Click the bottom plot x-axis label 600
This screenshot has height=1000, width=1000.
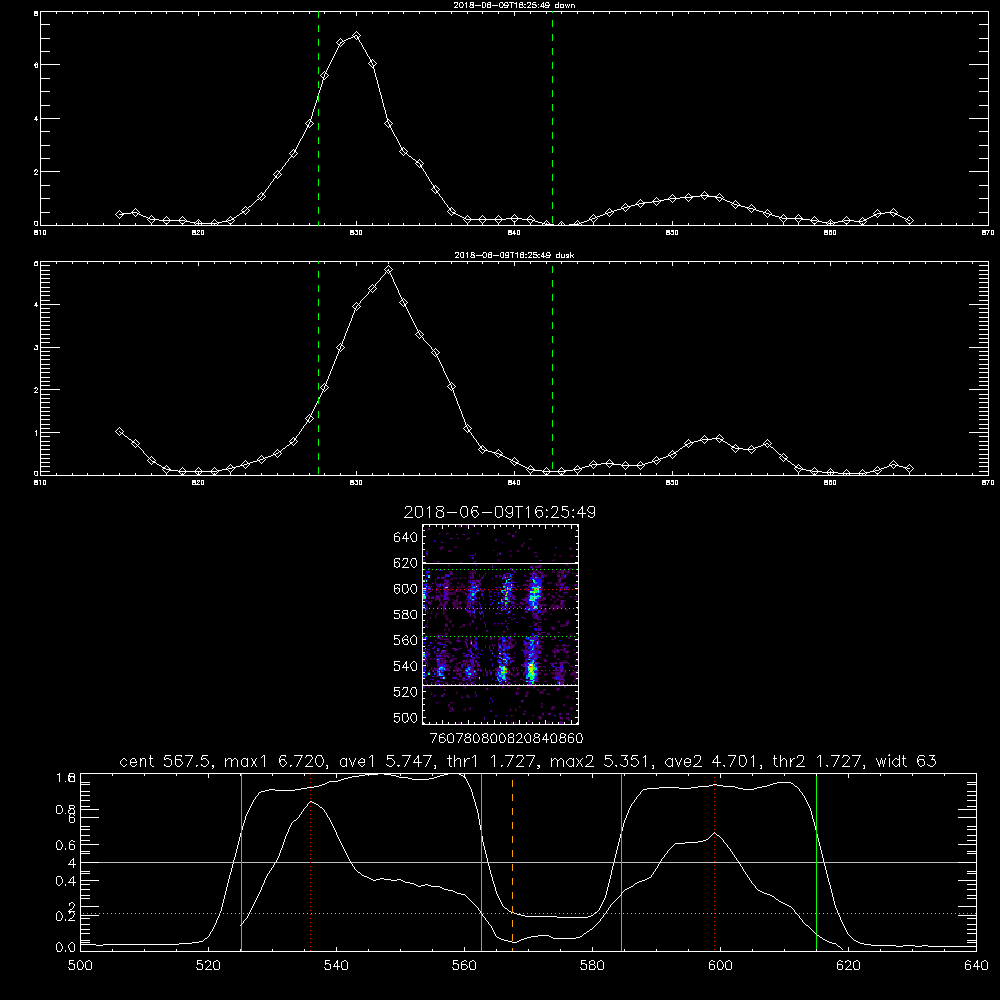point(720,966)
